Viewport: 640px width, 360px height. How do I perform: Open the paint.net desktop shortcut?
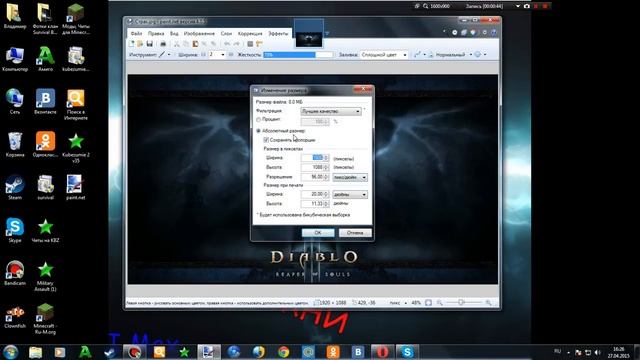coord(75,187)
